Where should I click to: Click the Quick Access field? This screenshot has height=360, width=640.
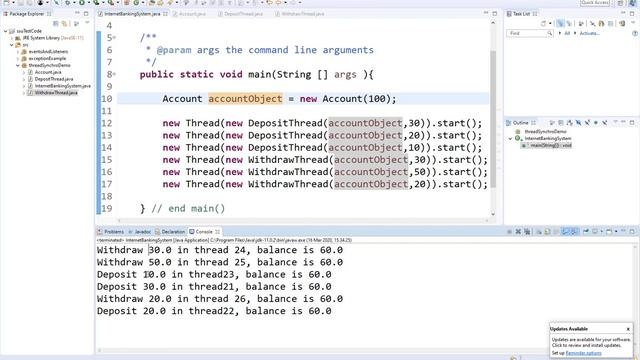click(x=595, y=2)
